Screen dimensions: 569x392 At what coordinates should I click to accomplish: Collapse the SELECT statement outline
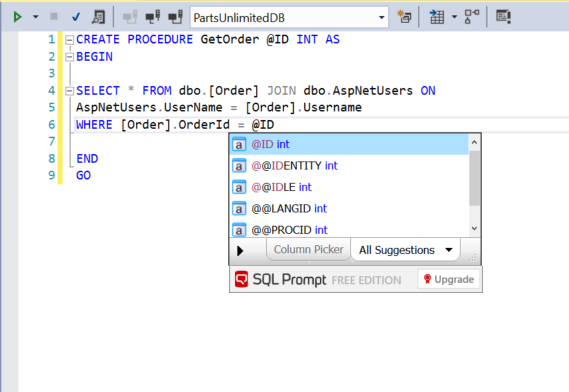69,91
